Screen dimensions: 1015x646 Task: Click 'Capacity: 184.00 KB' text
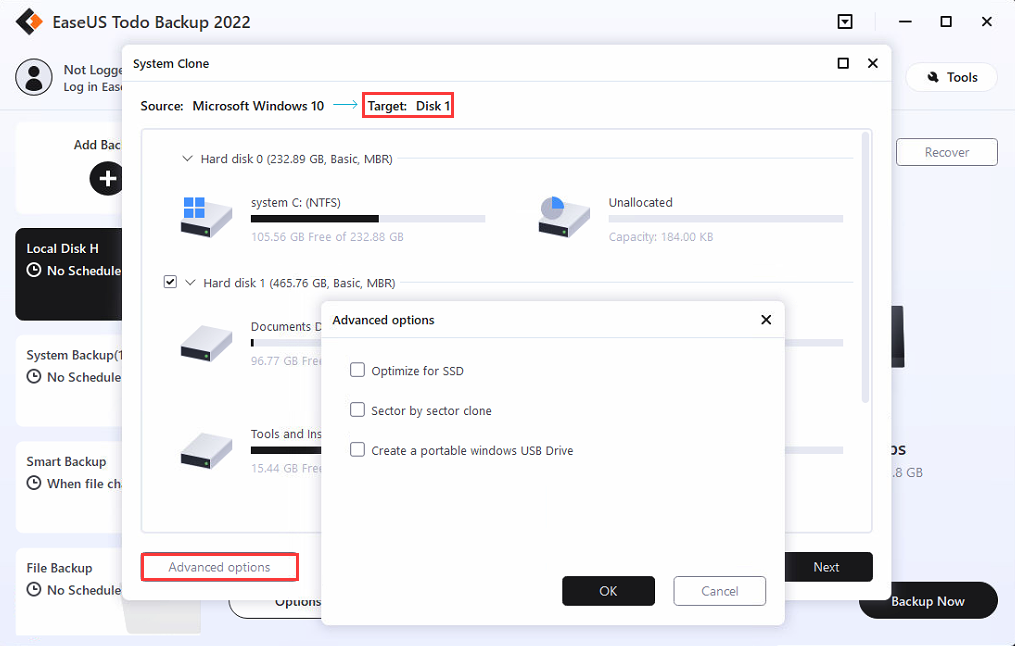[661, 237]
